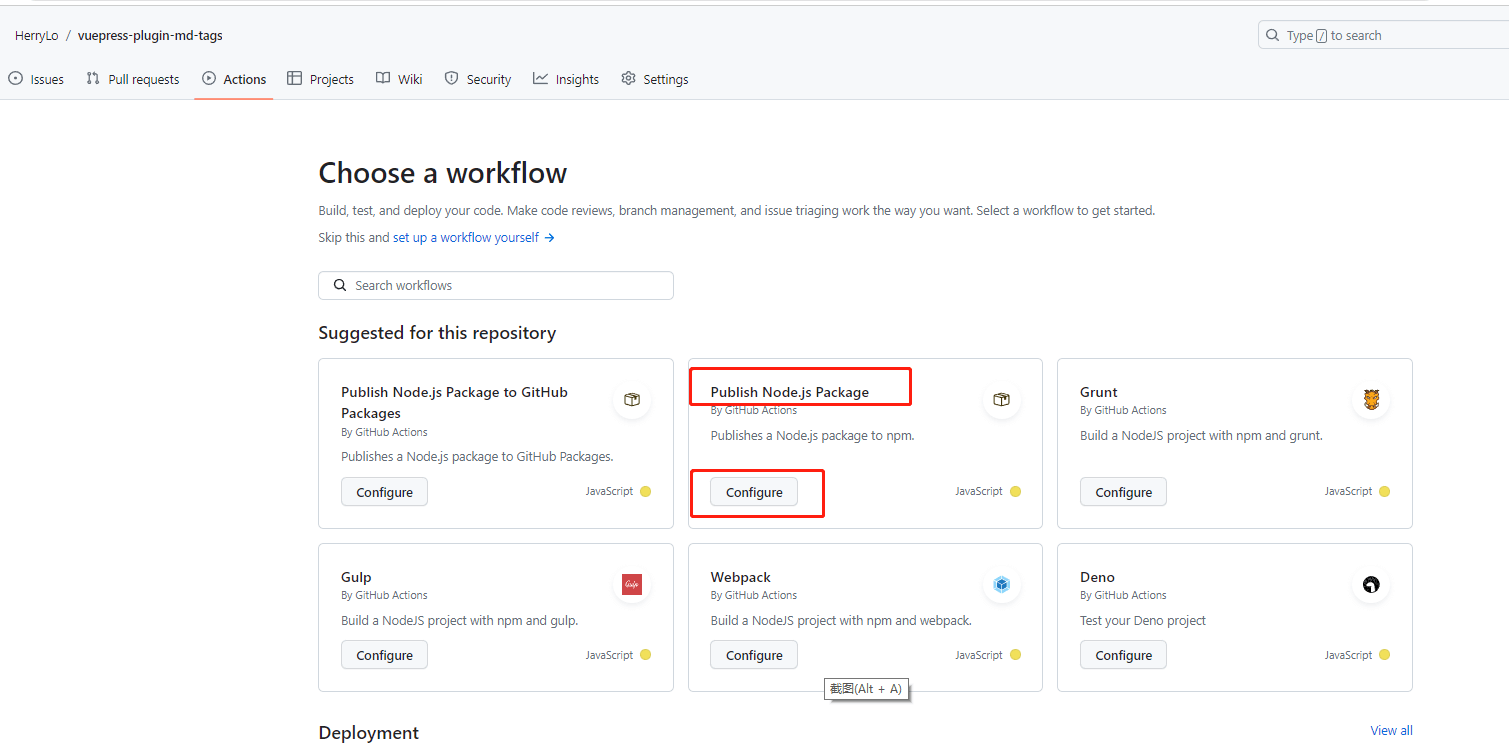Configure the Publish Node.js Package workflow
Image resolution: width=1509 pixels, height=751 pixels.
[754, 492]
